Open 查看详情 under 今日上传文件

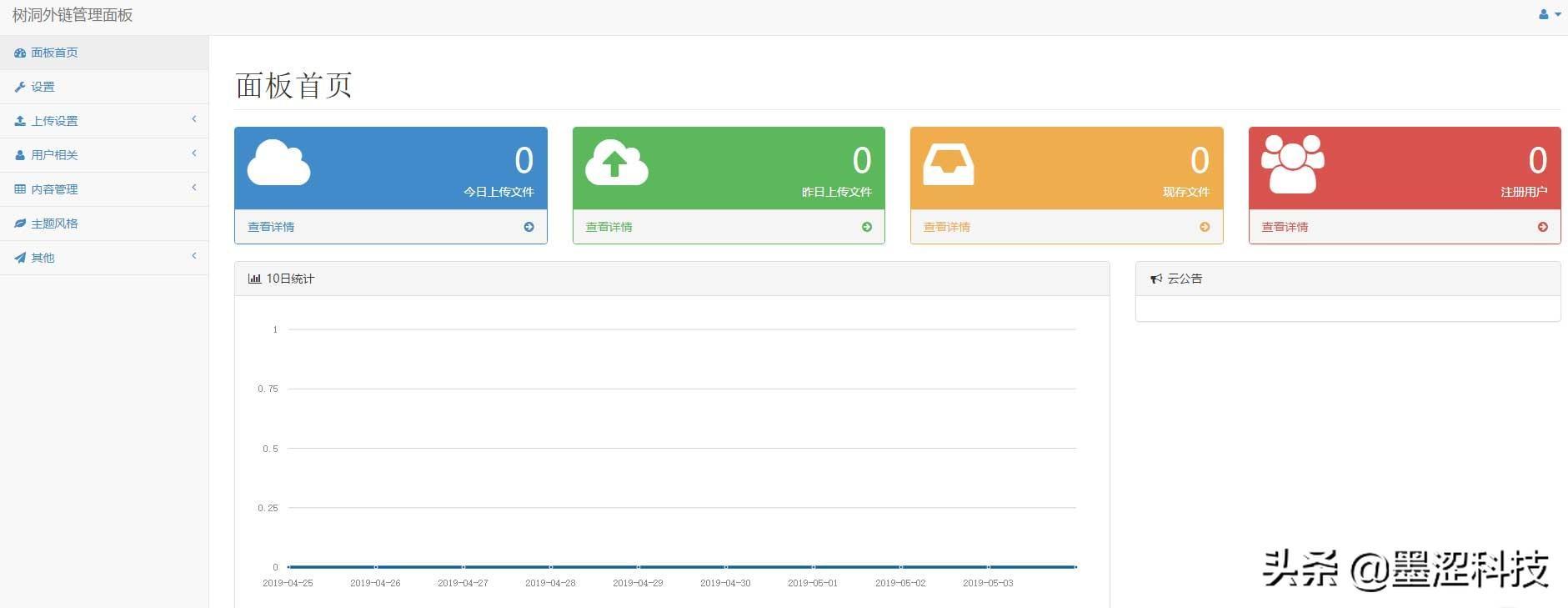(x=271, y=227)
